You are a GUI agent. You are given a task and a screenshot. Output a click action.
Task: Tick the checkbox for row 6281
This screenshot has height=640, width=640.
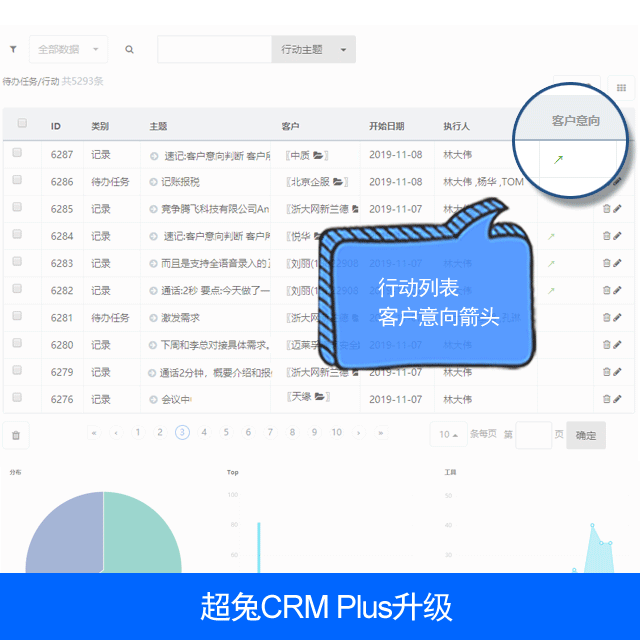(17, 316)
